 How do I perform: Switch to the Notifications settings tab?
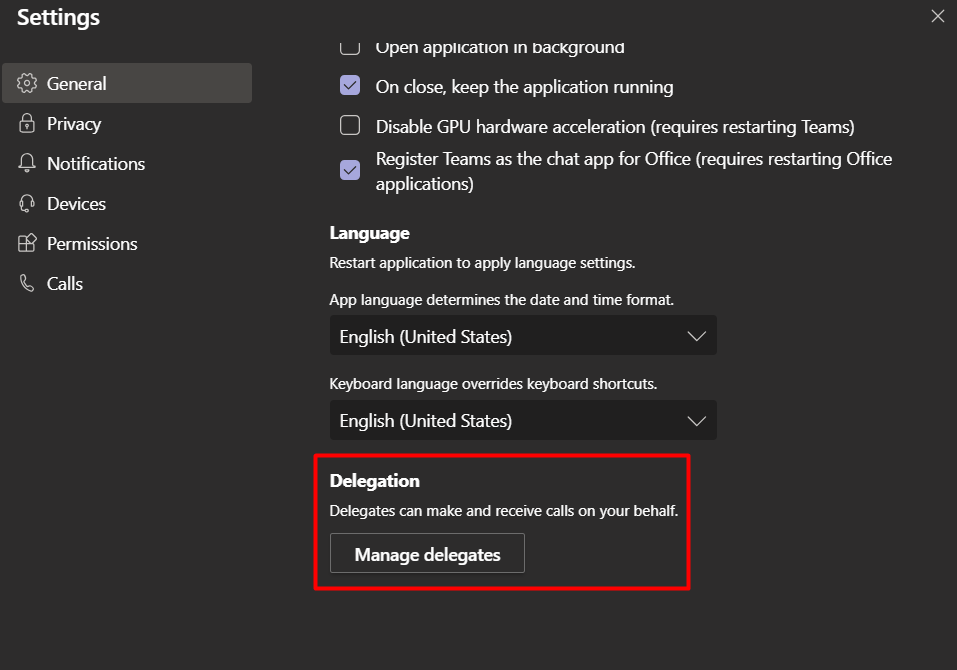(127, 163)
